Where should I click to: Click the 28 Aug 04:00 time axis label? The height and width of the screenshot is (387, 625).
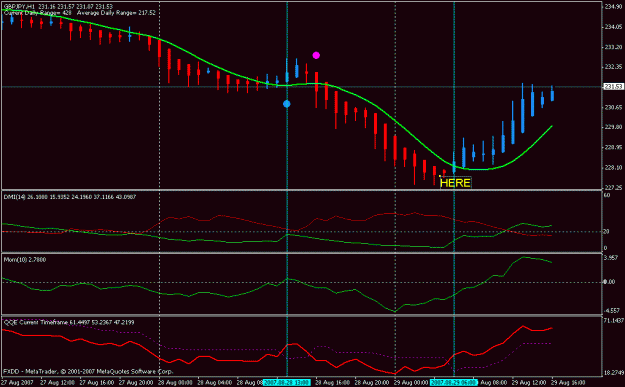[214, 383]
